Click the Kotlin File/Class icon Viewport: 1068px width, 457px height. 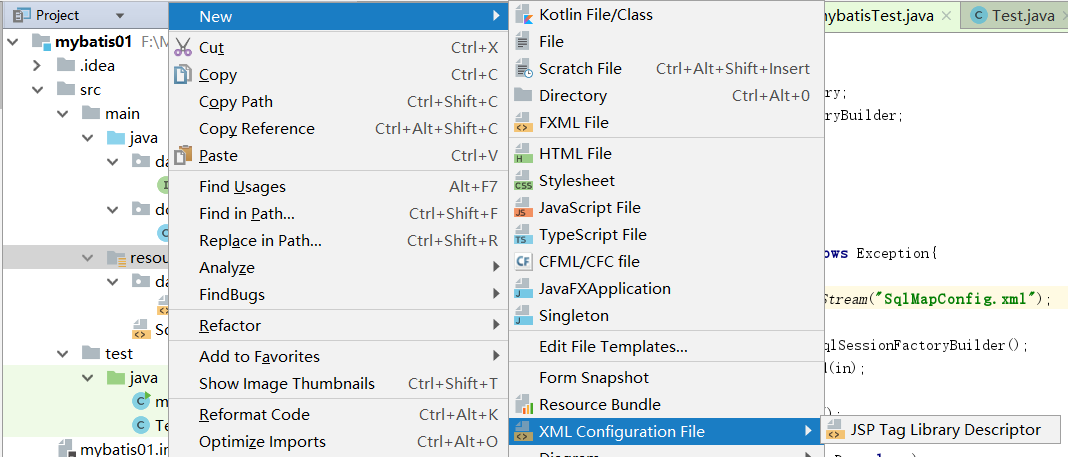523,15
